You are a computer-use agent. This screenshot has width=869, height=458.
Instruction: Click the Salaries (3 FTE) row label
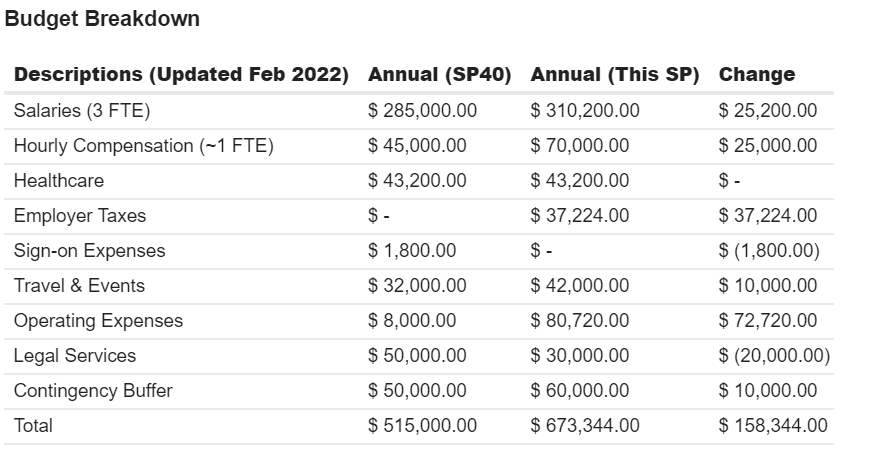(x=82, y=111)
